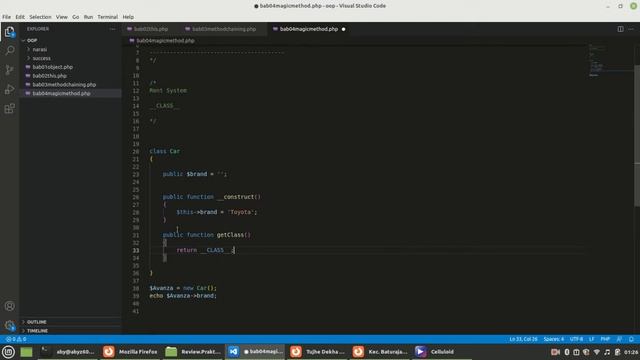Switch to Mozilla Firefox in taskbar
The image size is (640, 360).
click(130, 352)
